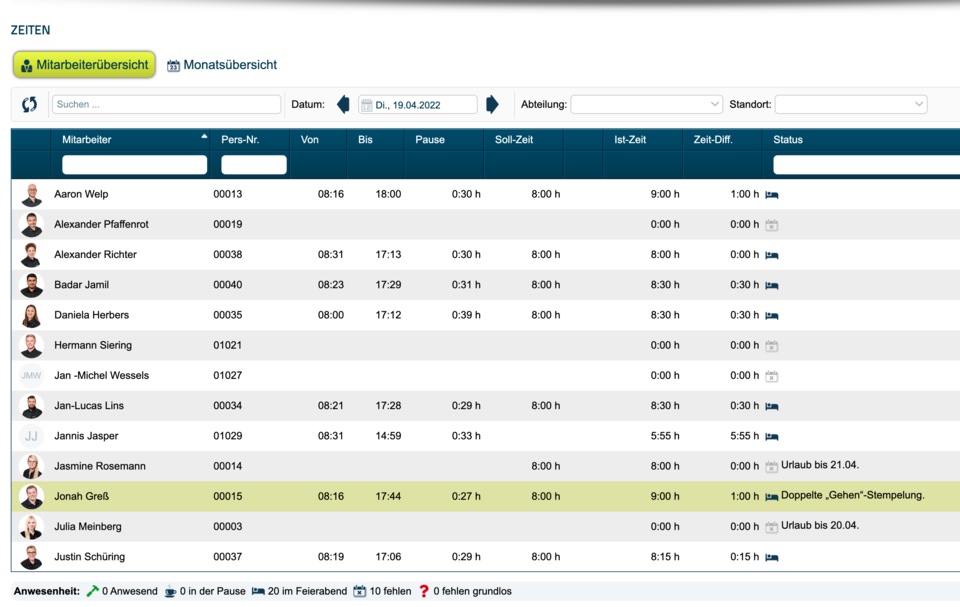Click Alexander Pfaffenrot's absence calendar icon
Image resolution: width=960 pixels, height=607 pixels.
[x=772, y=225]
